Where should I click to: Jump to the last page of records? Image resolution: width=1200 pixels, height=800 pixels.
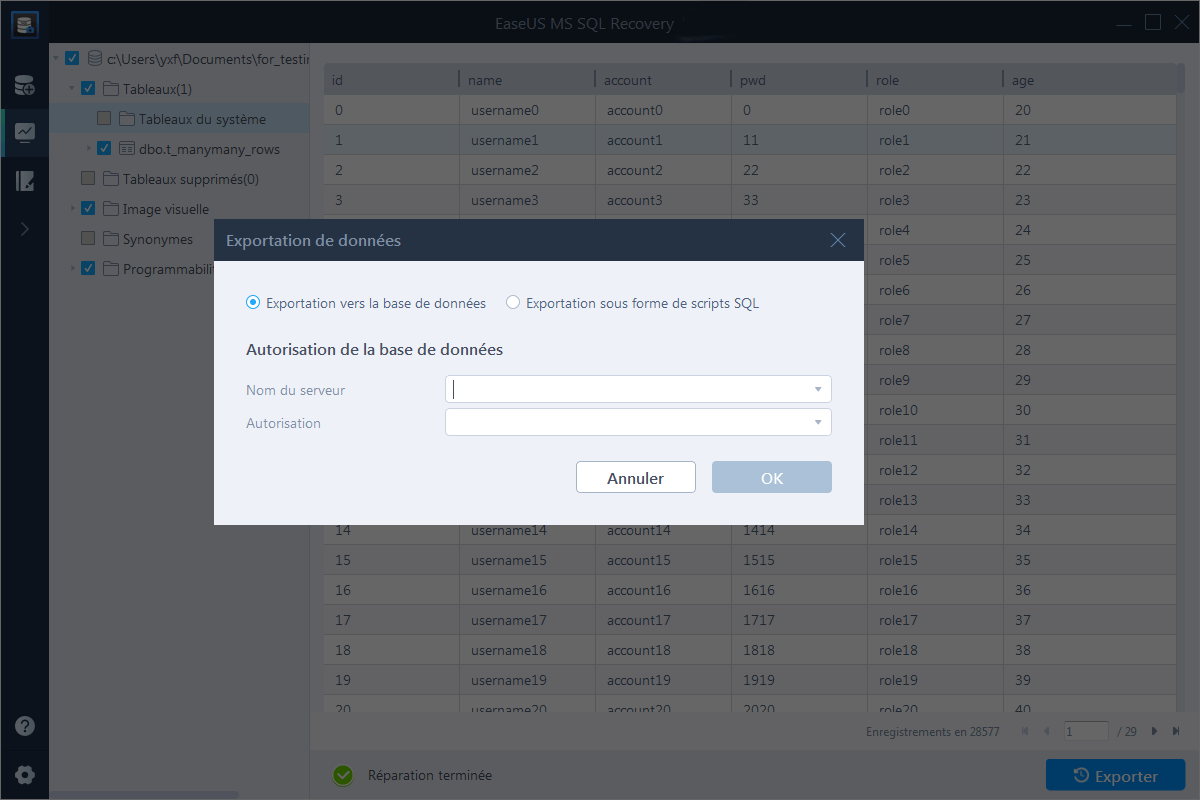[x=1175, y=732]
